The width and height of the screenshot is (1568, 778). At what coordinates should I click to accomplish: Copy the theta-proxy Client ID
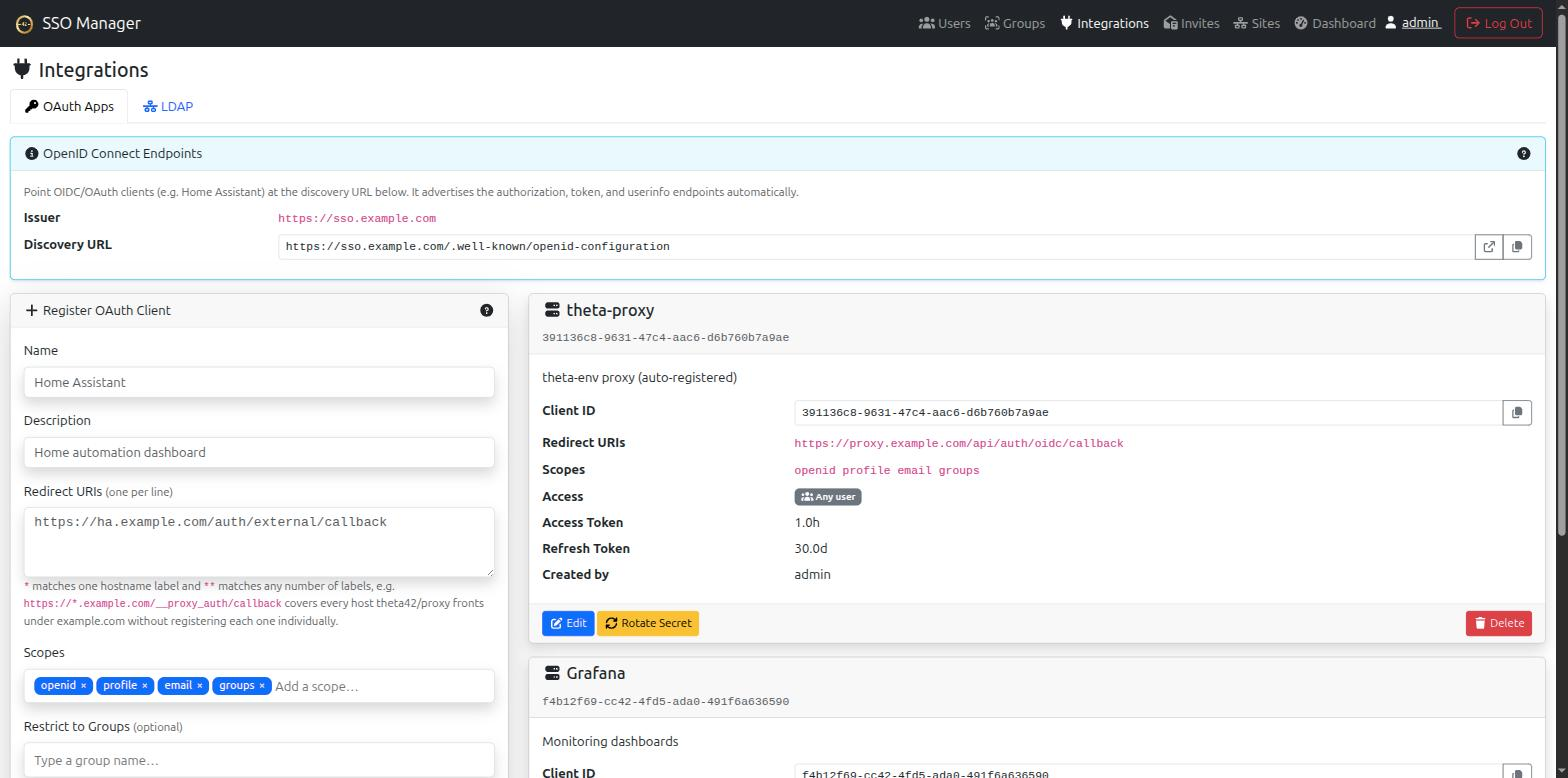point(1517,412)
